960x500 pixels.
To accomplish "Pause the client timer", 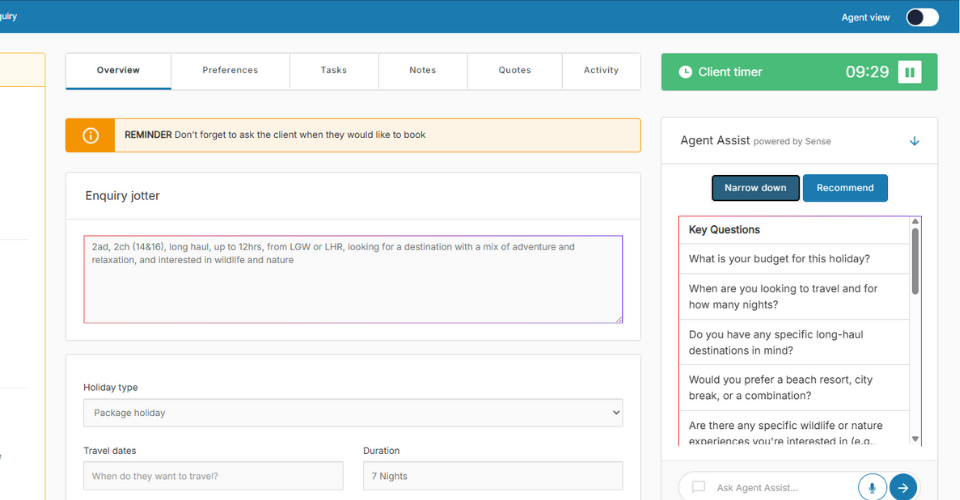I will click(x=909, y=72).
